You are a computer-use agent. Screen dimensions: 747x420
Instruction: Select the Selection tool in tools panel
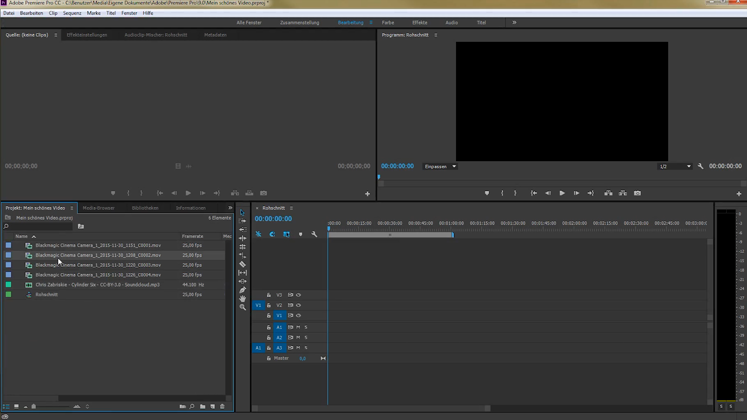(242, 212)
